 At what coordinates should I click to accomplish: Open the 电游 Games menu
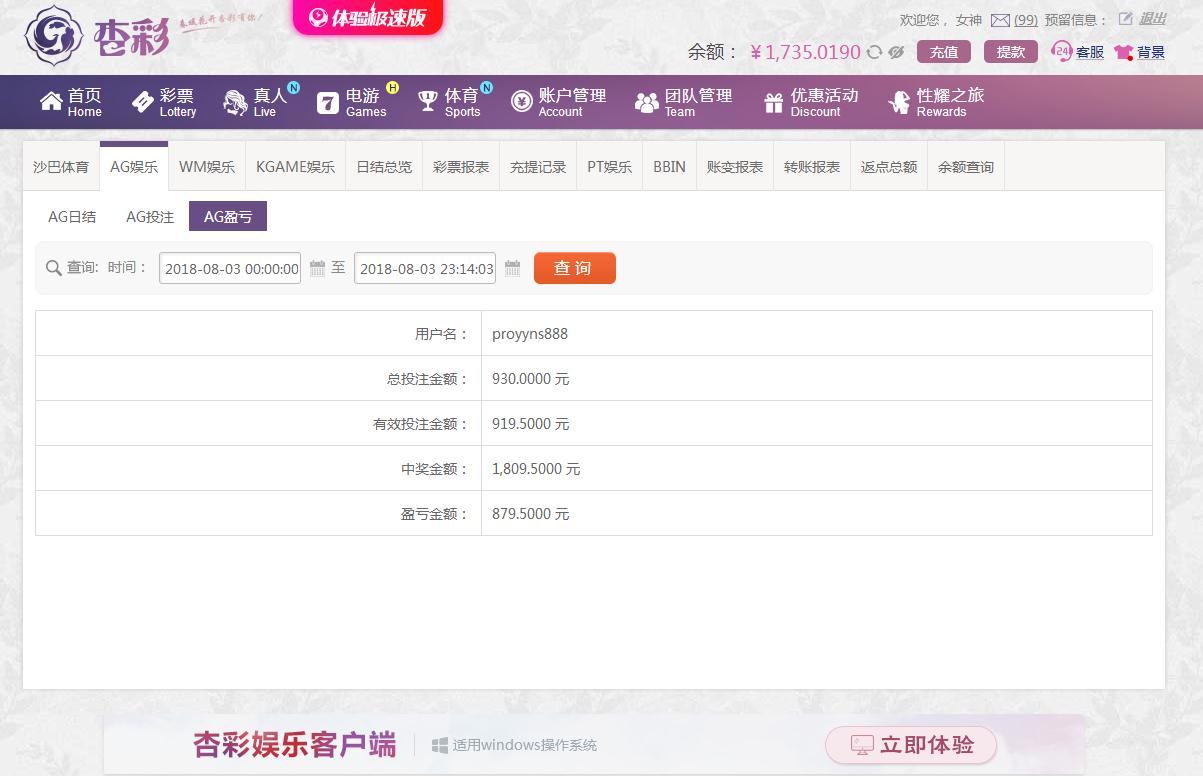pos(353,102)
